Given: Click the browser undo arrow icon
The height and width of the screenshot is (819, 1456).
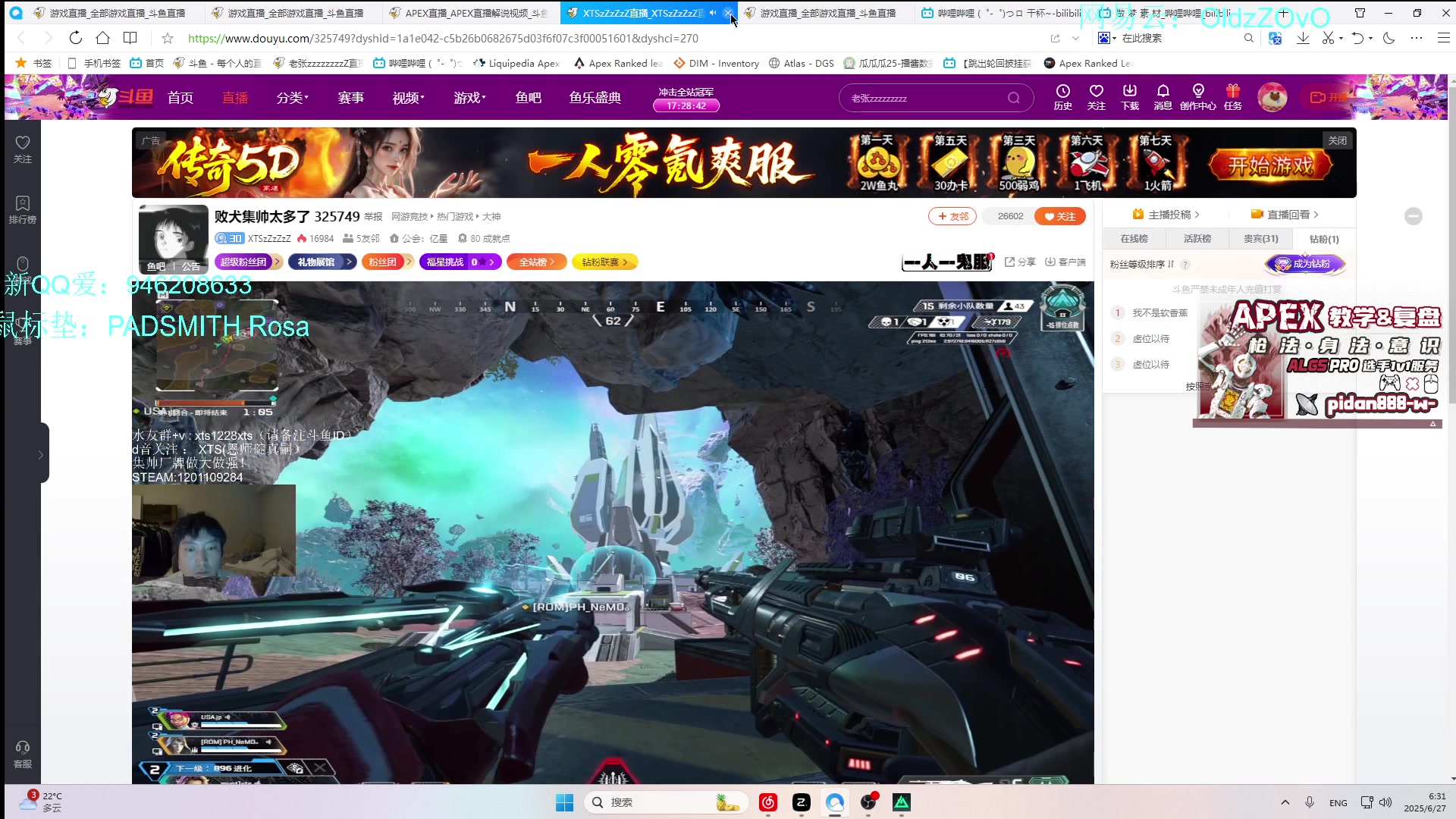Looking at the screenshot, I should tap(1357, 38).
